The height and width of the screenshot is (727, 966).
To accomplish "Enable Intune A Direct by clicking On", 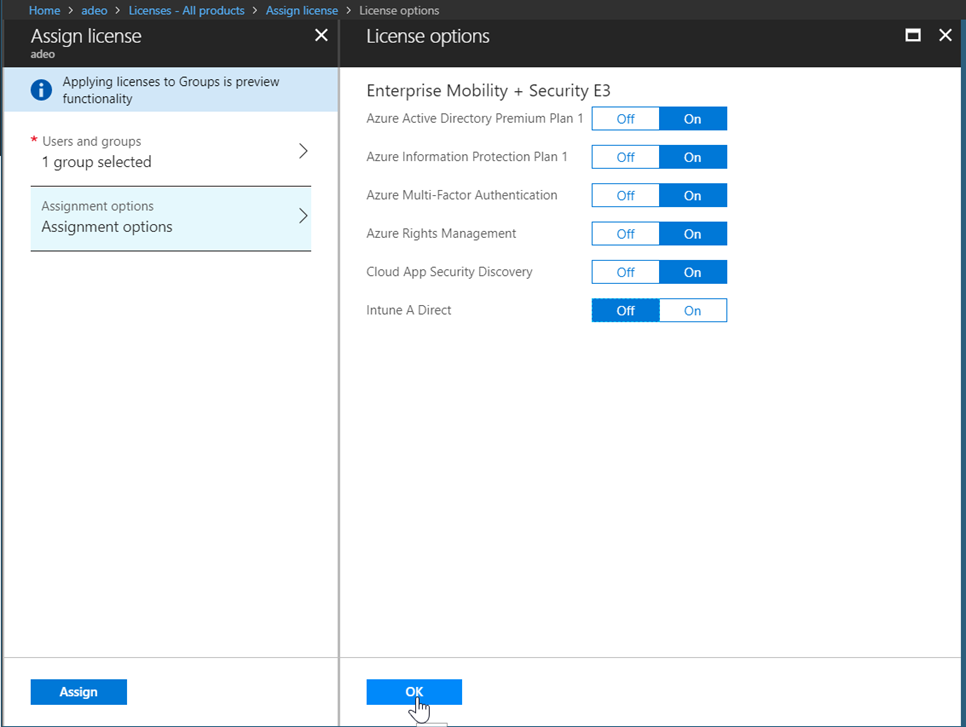I will tap(692, 311).
